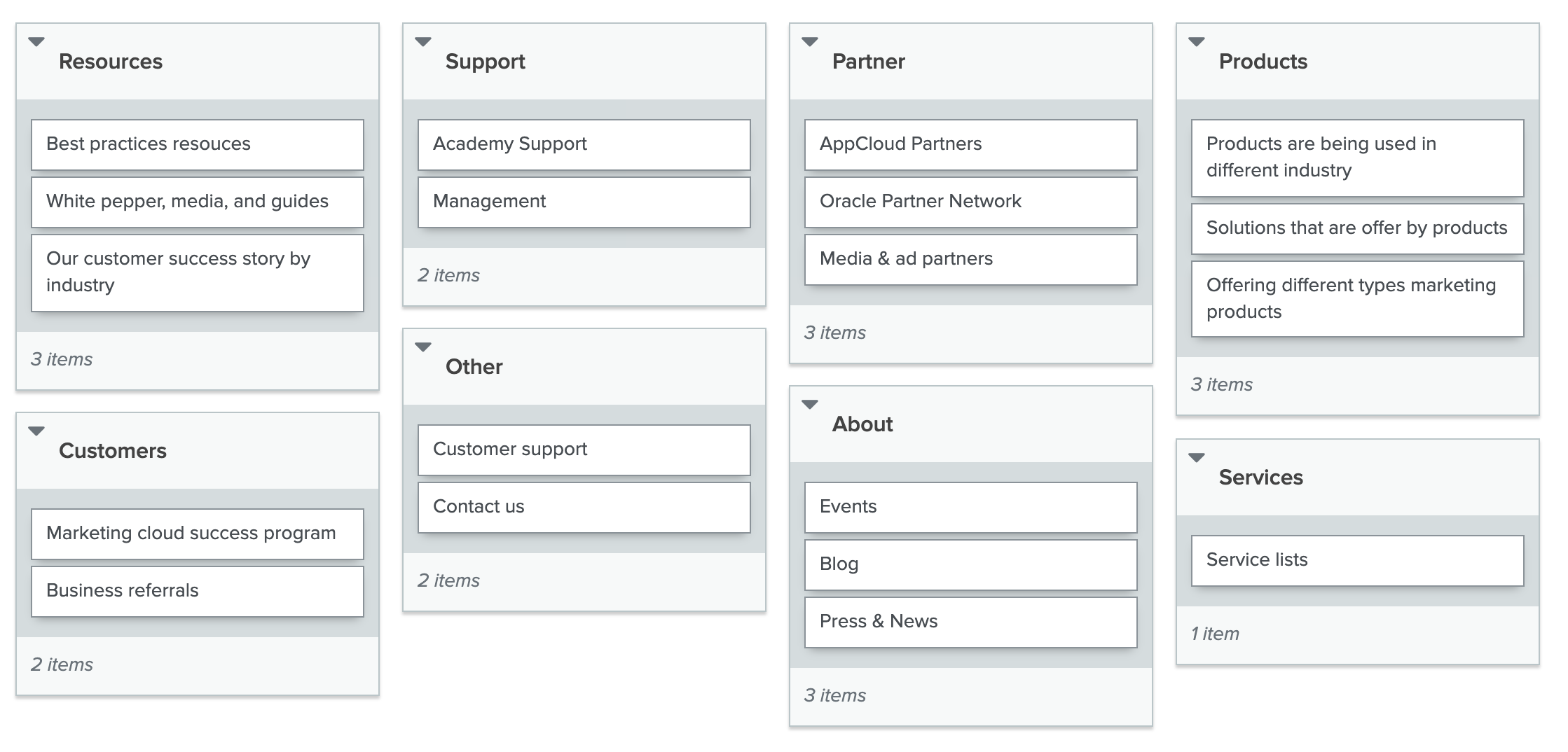This screenshot has height=752, width=1568.
Task: Collapse the Customers category group
Action: pos(36,431)
